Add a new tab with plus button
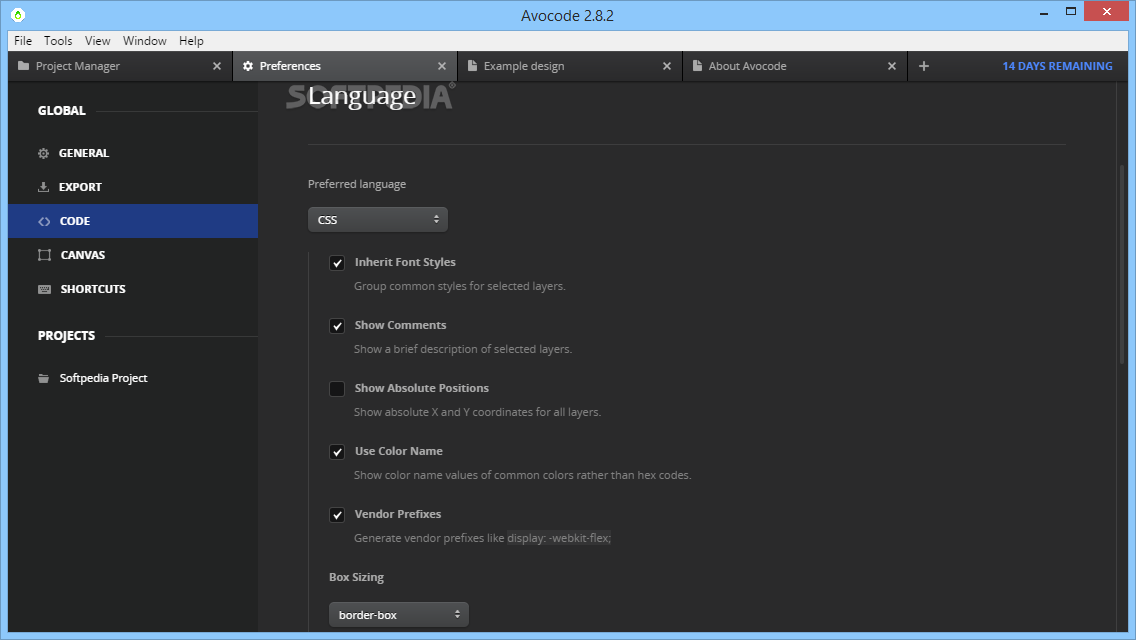This screenshot has height=640, width=1136. pyautogui.click(x=924, y=66)
